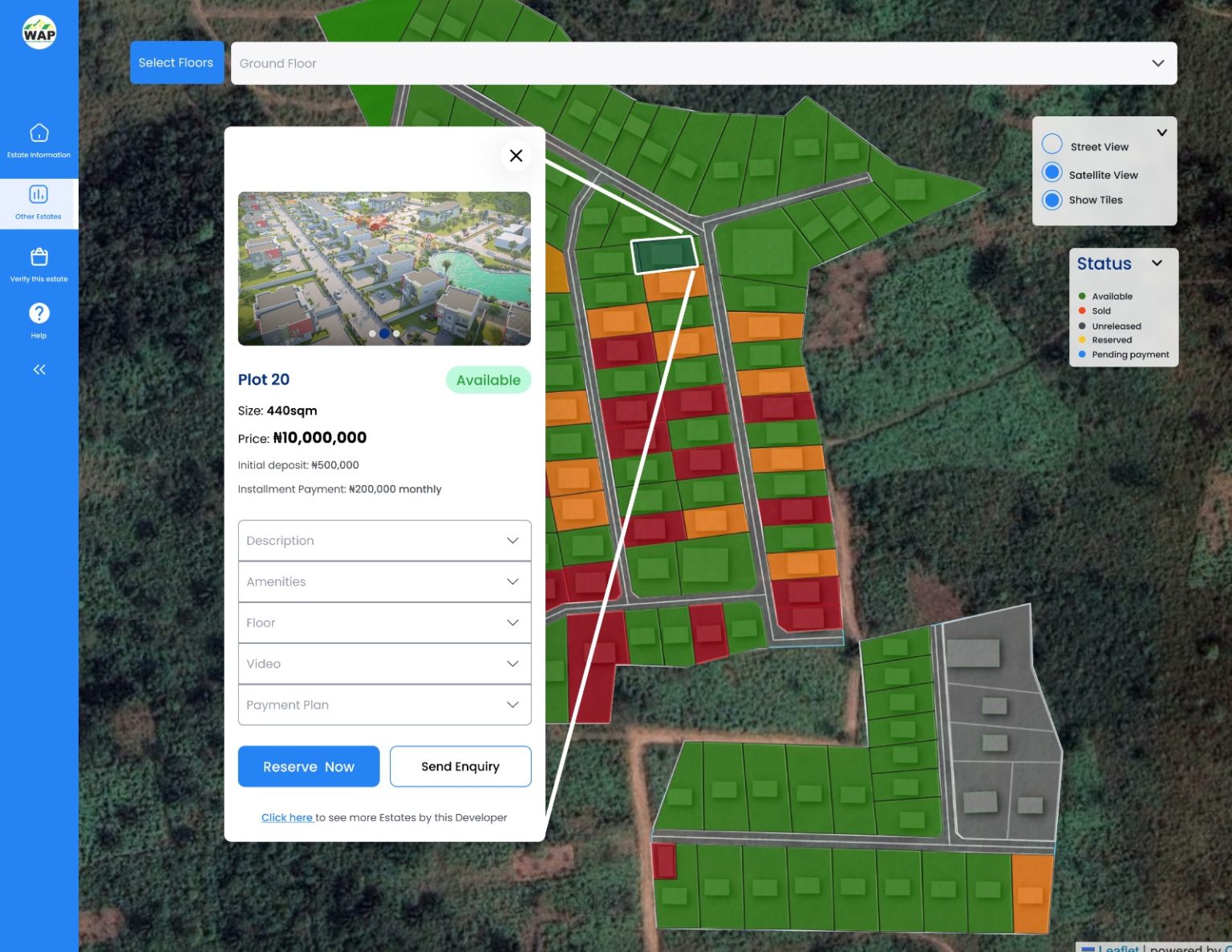Close the Plot 20 details popup
Image resolution: width=1232 pixels, height=952 pixels.
click(x=516, y=156)
